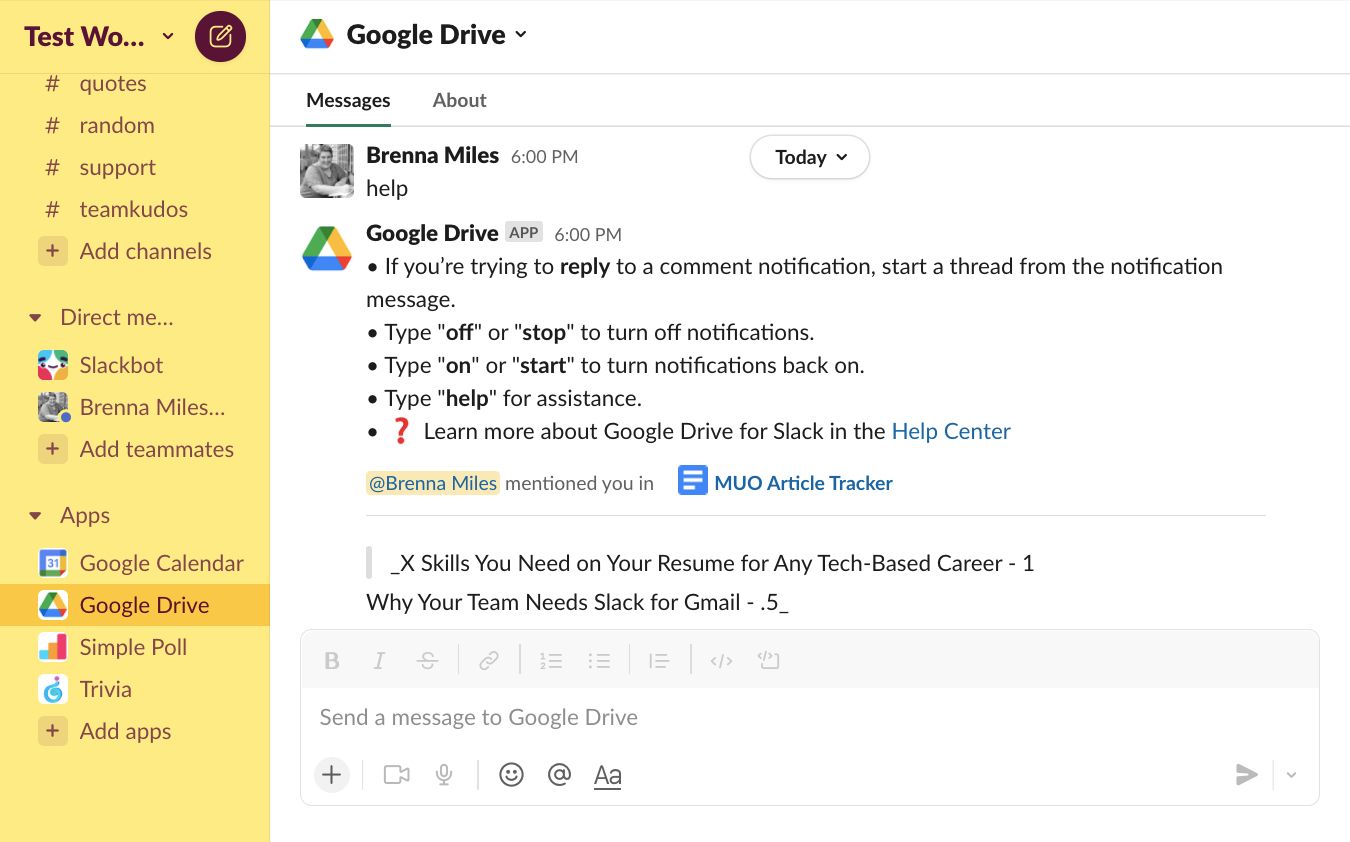
Task: Click the @Brenna Miles mention
Action: click(433, 483)
